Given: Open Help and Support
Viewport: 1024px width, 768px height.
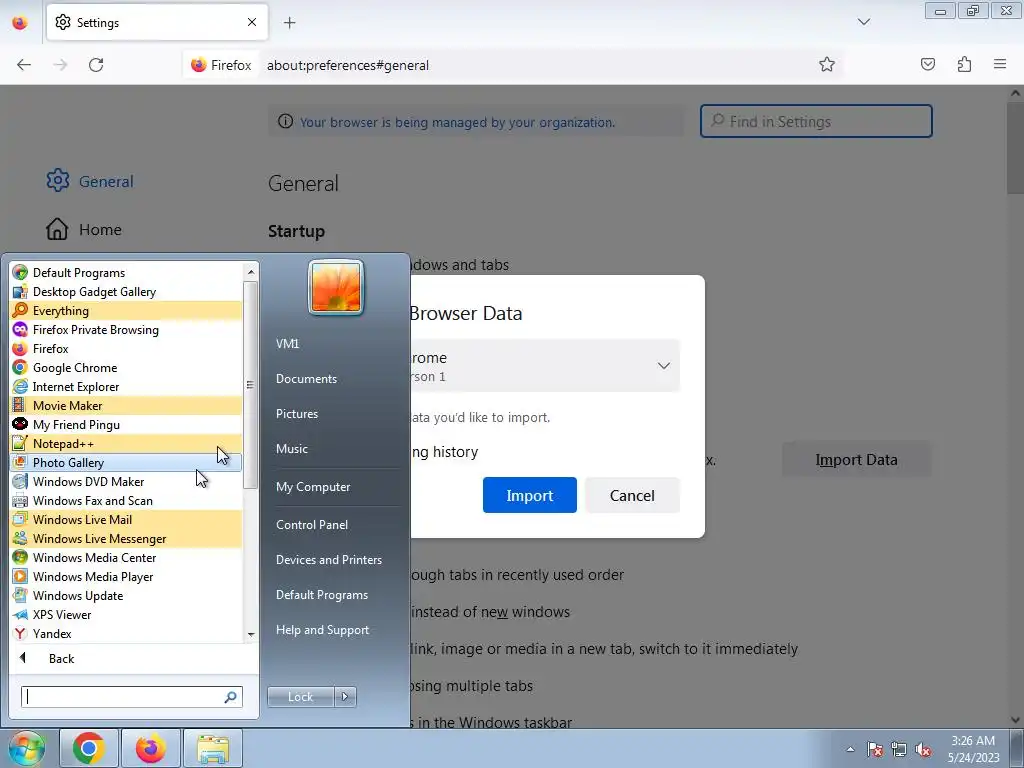Looking at the screenshot, I should [323, 630].
